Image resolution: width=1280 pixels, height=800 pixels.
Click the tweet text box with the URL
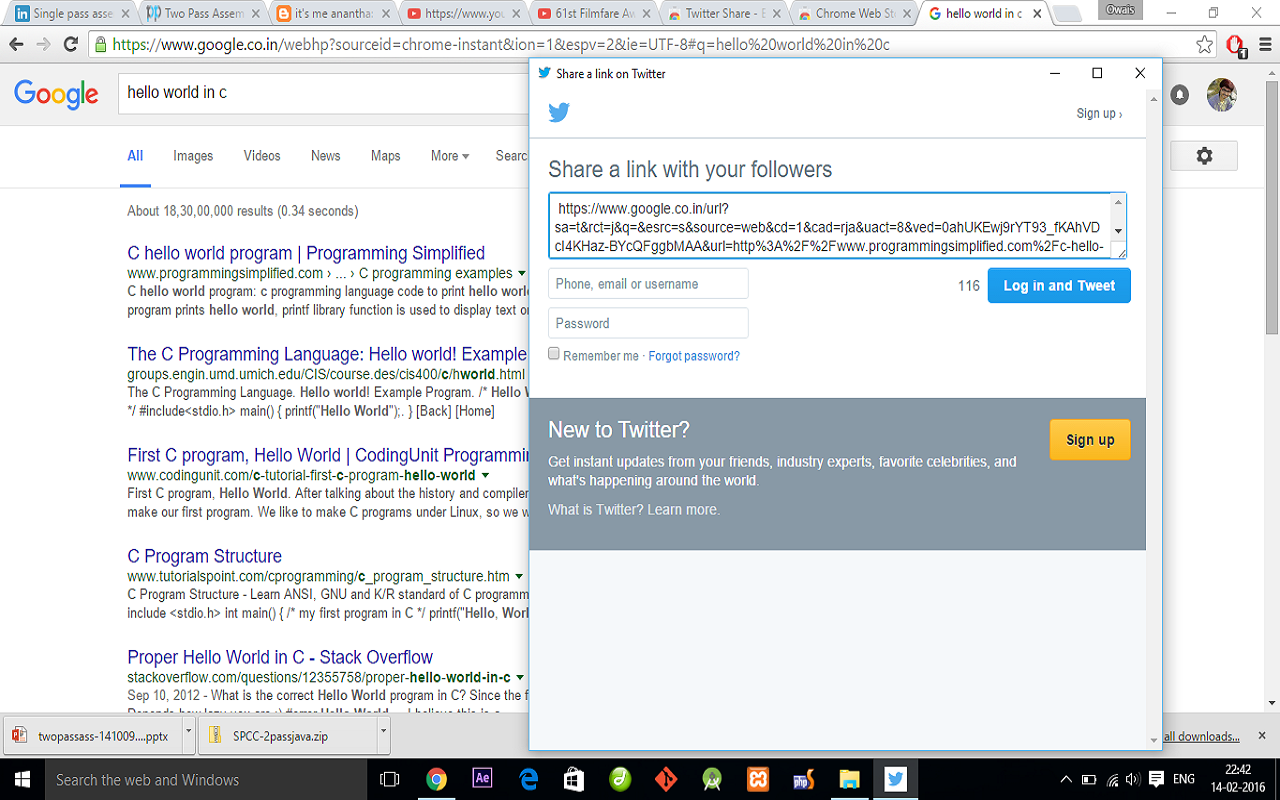pyautogui.click(x=837, y=226)
